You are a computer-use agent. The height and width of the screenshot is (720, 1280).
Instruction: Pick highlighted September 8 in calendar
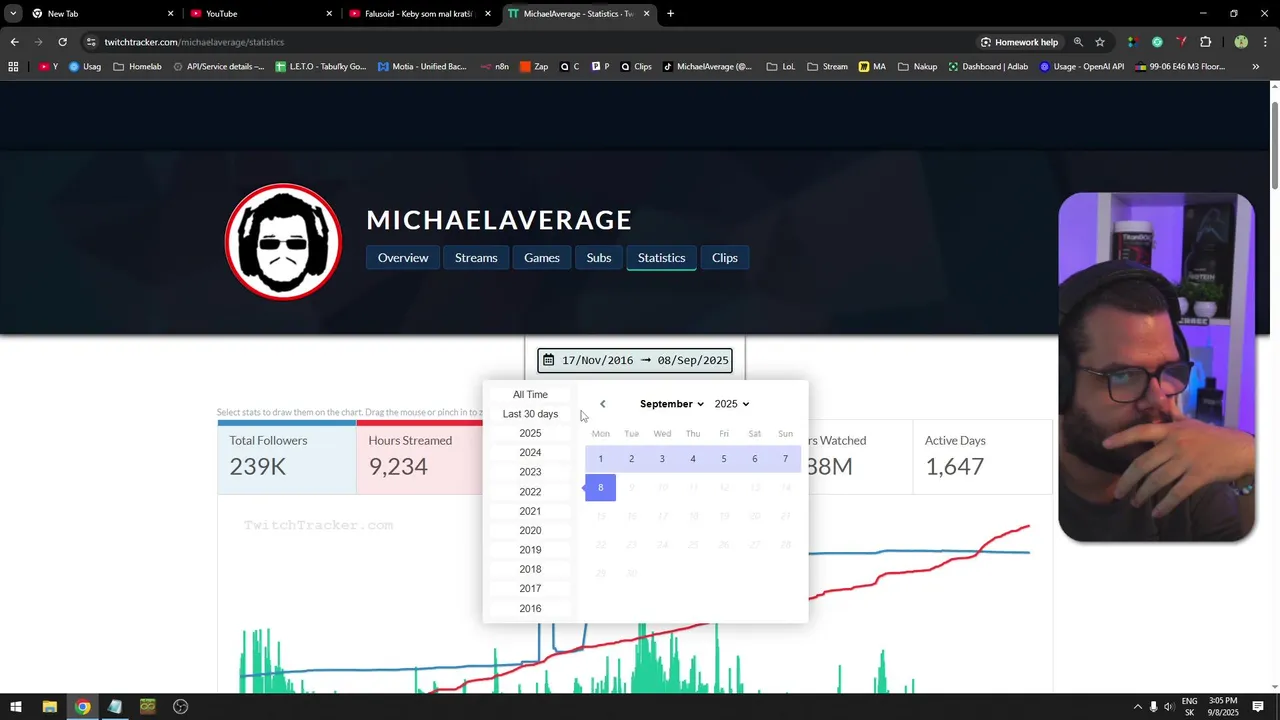pos(600,488)
